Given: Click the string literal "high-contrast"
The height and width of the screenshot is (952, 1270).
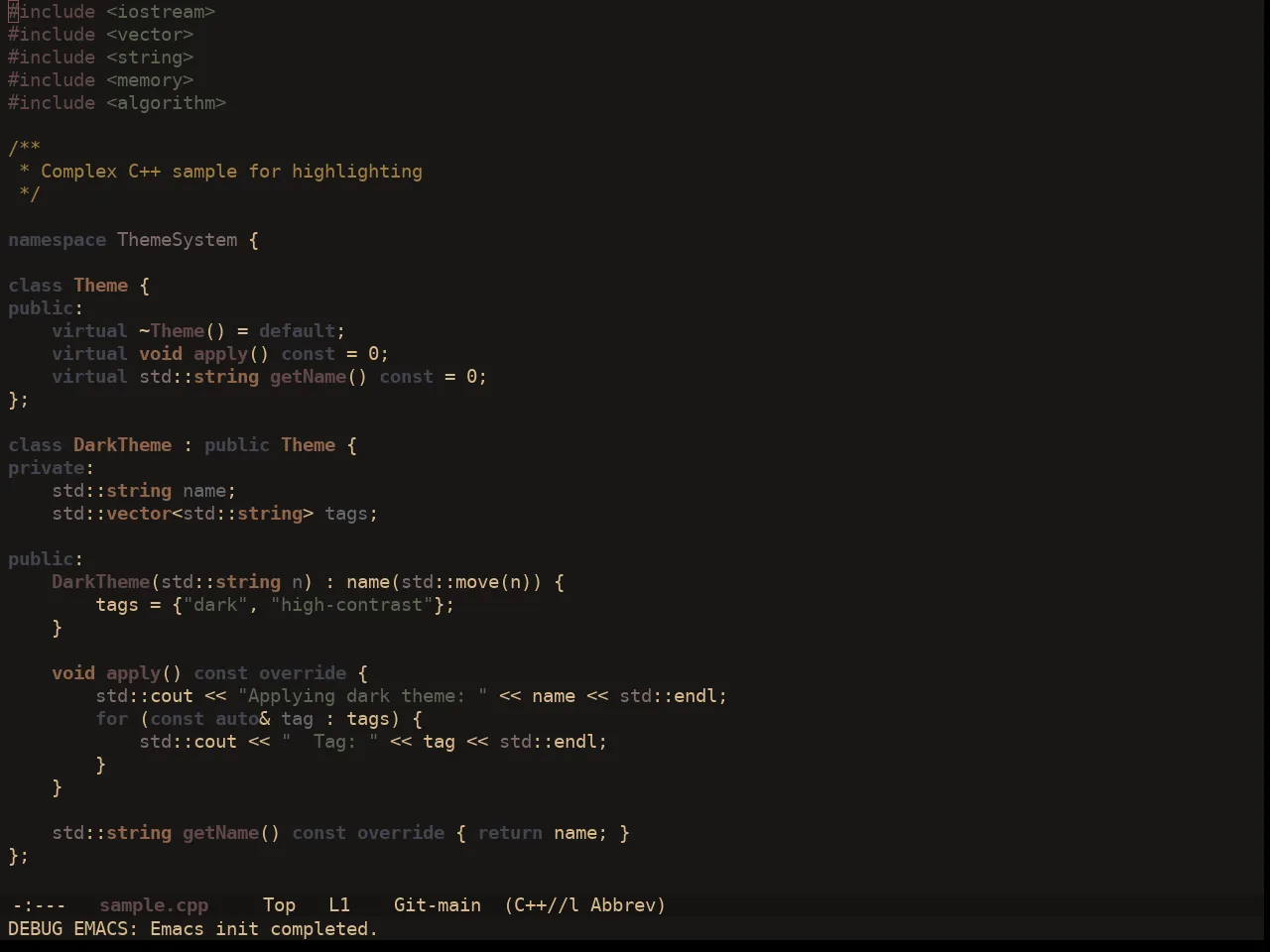Looking at the screenshot, I should pos(352,605).
